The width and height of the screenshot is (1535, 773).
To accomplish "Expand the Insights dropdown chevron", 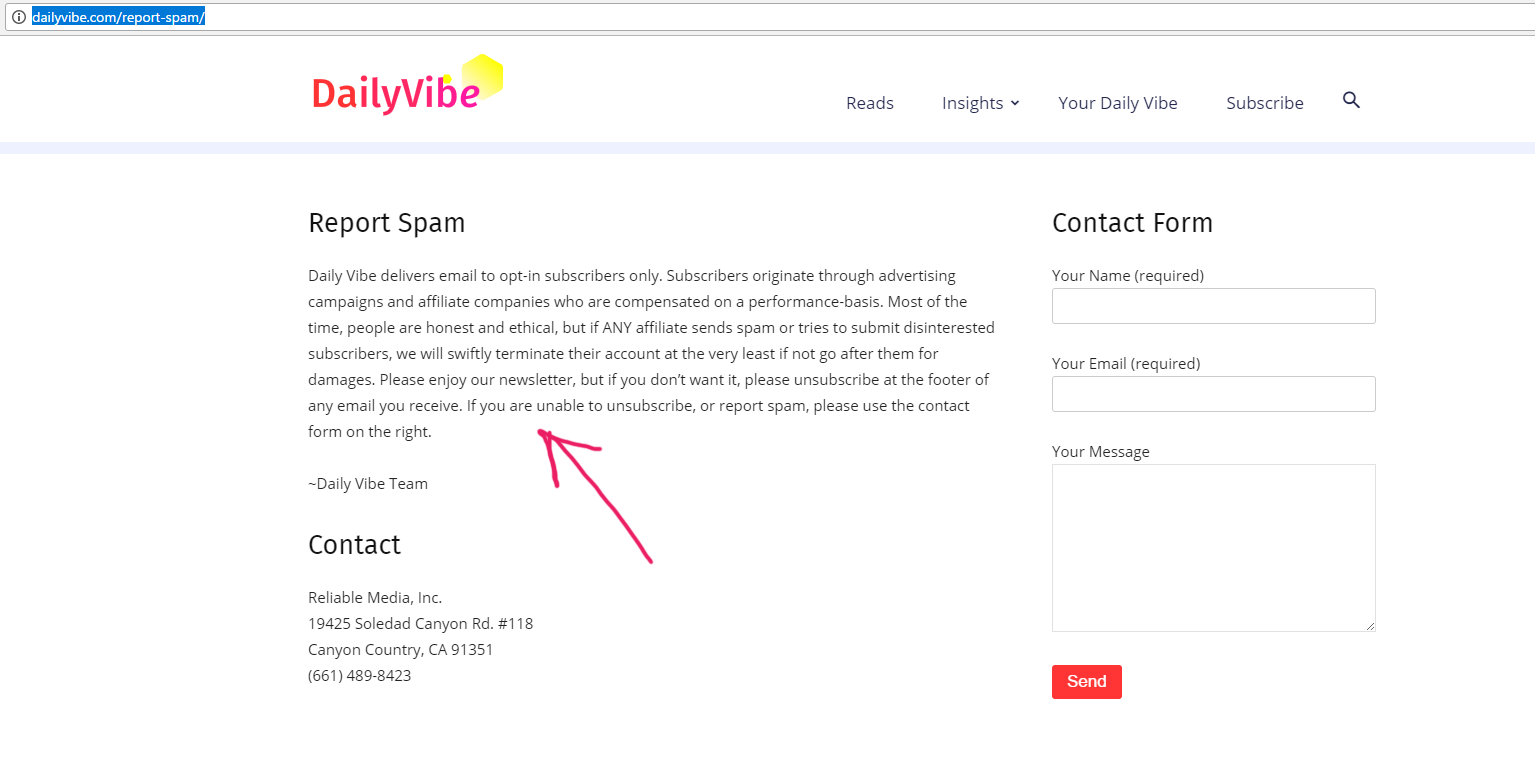I will [1014, 103].
